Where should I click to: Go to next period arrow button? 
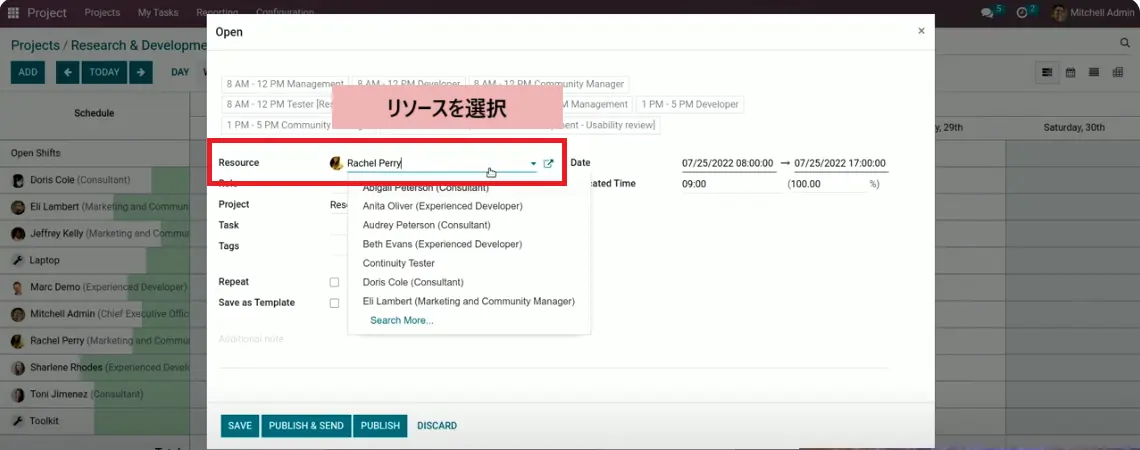(141, 72)
